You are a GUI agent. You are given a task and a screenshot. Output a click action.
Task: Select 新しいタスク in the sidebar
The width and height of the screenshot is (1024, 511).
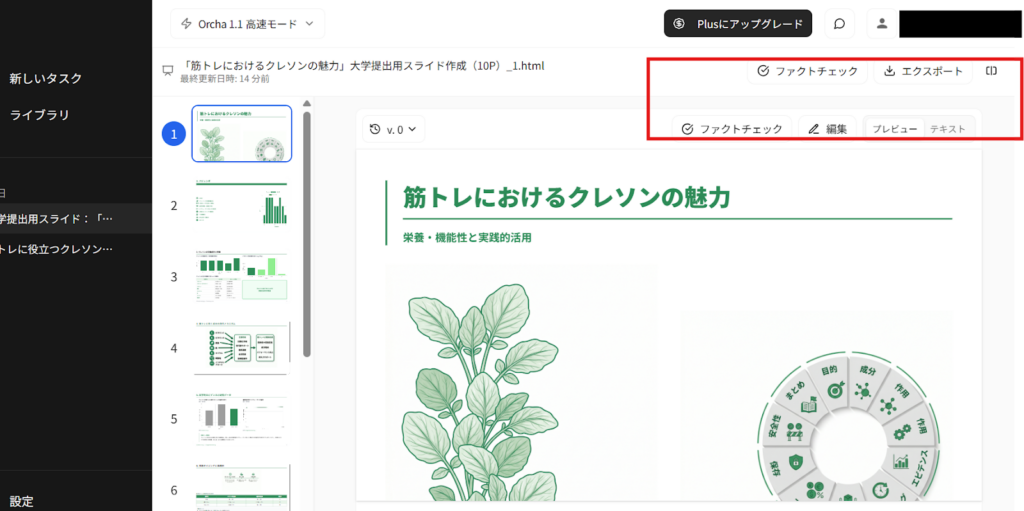pos(46,78)
